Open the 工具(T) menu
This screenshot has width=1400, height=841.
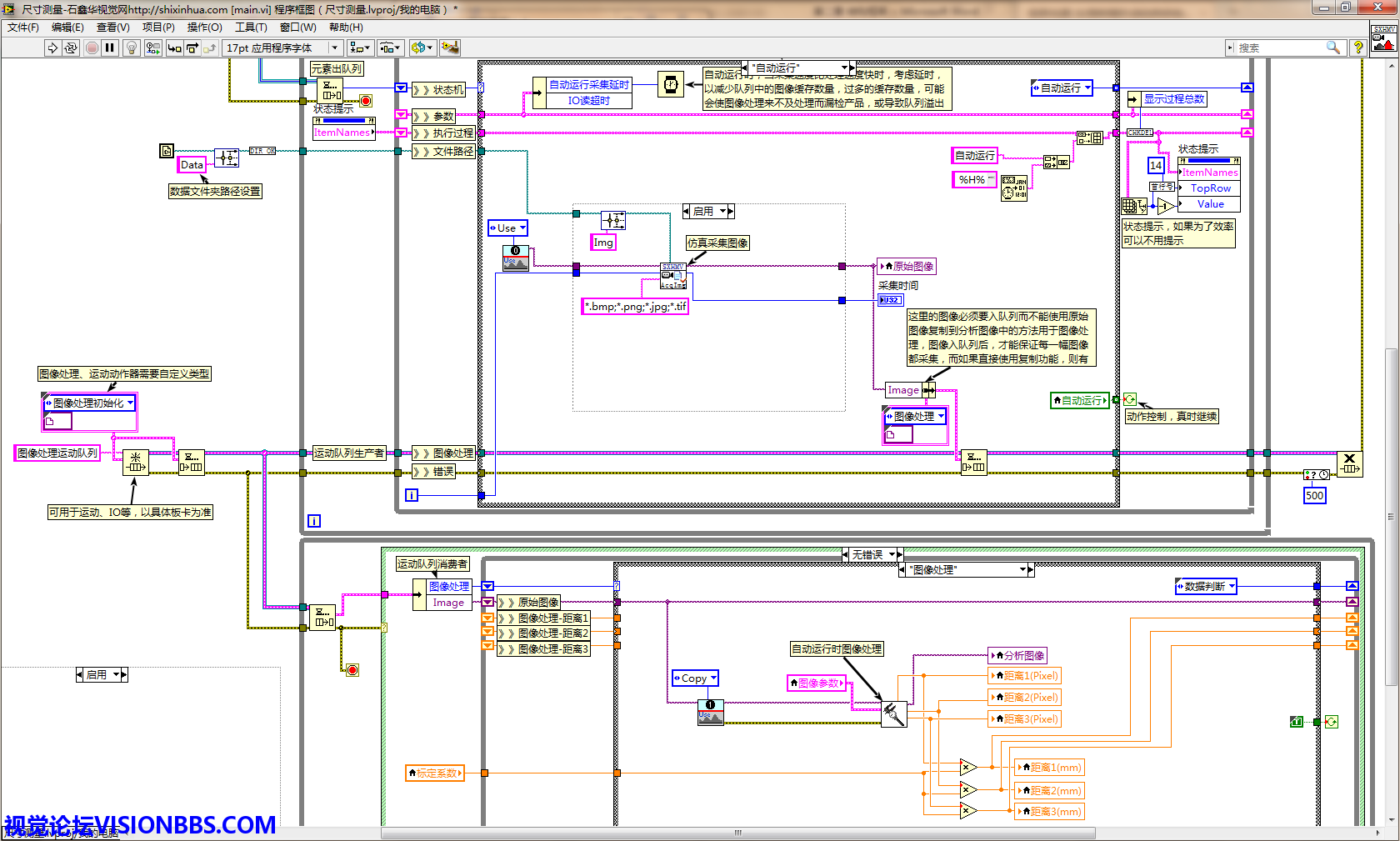click(x=251, y=28)
